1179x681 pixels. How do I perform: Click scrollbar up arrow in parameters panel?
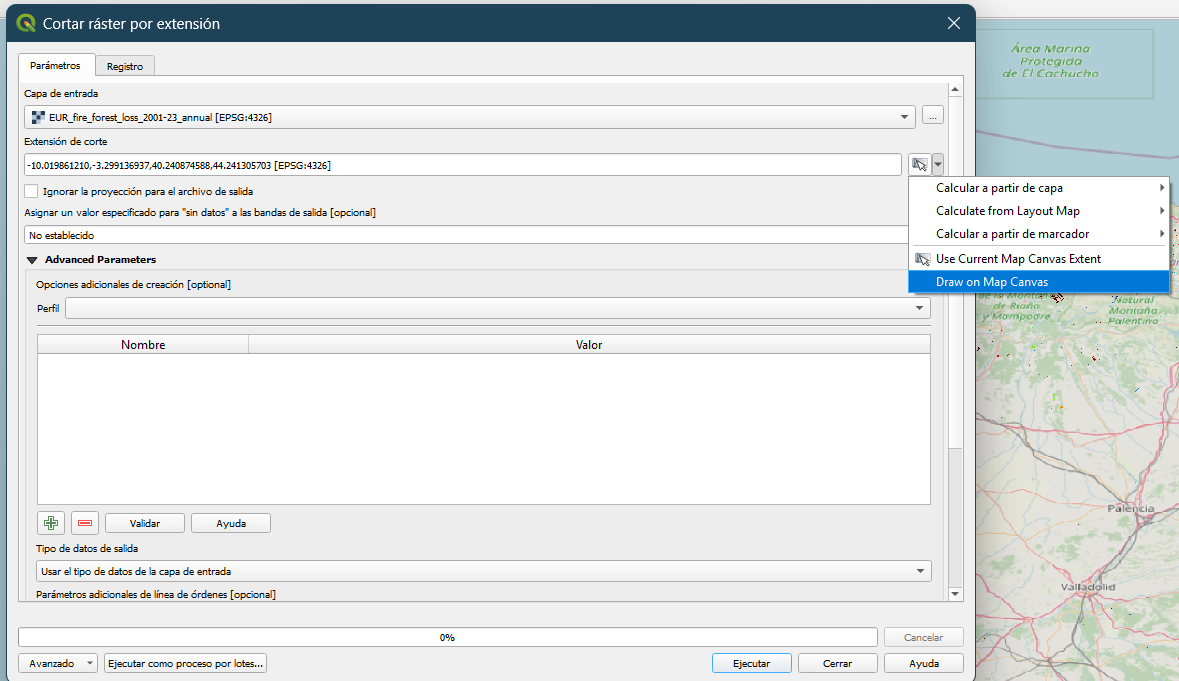pyautogui.click(x=955, y=91)
